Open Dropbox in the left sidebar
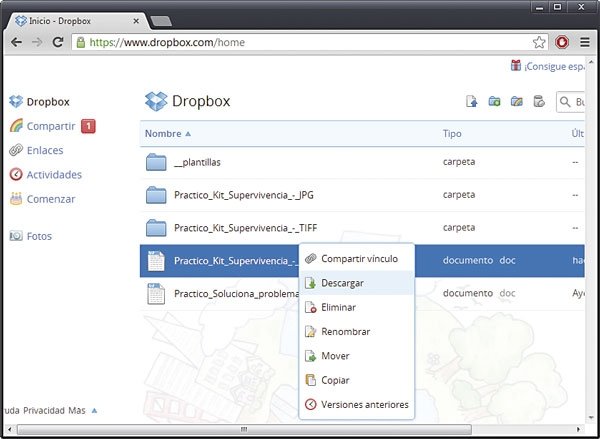The height and width of the screenshot is (439, 600). coord(39,102)
